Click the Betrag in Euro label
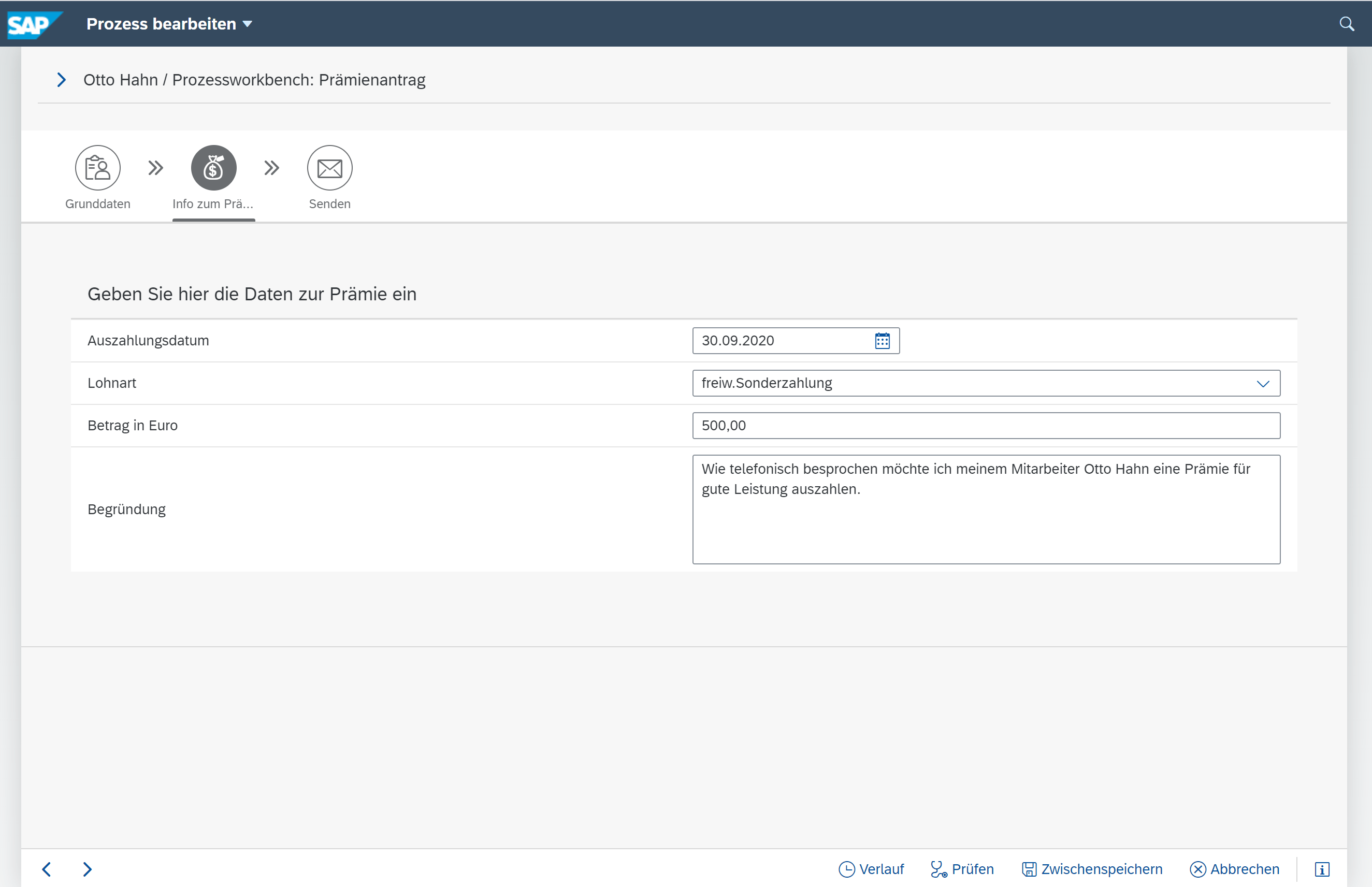 coord(133,426)
